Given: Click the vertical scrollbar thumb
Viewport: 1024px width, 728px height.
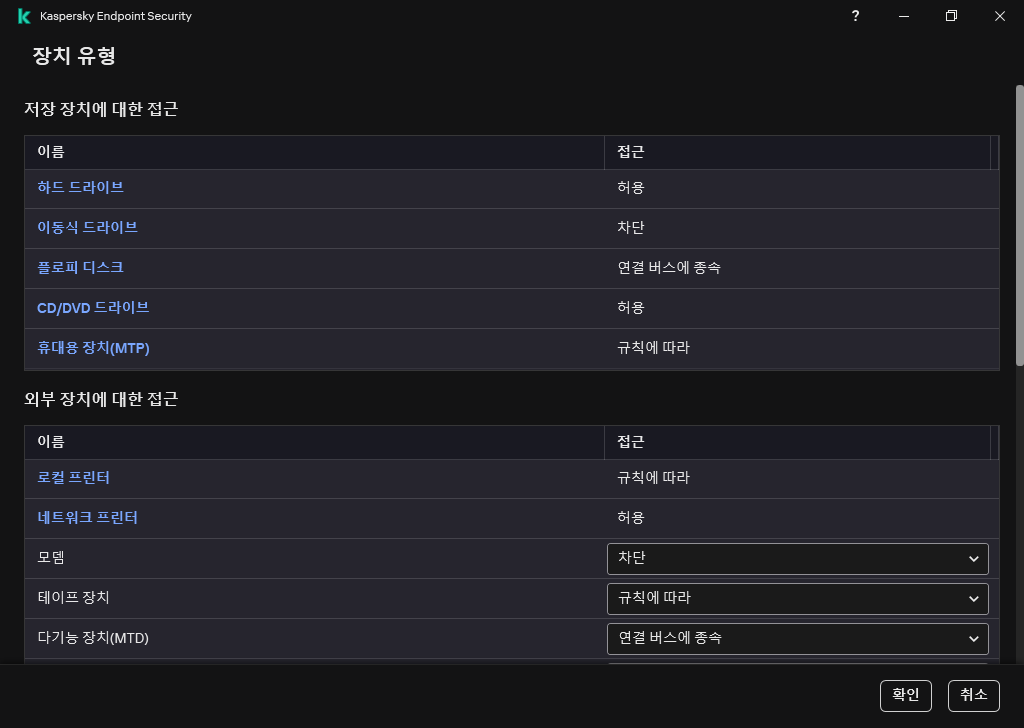Looking at the screenshot, I should [1019, 225].
